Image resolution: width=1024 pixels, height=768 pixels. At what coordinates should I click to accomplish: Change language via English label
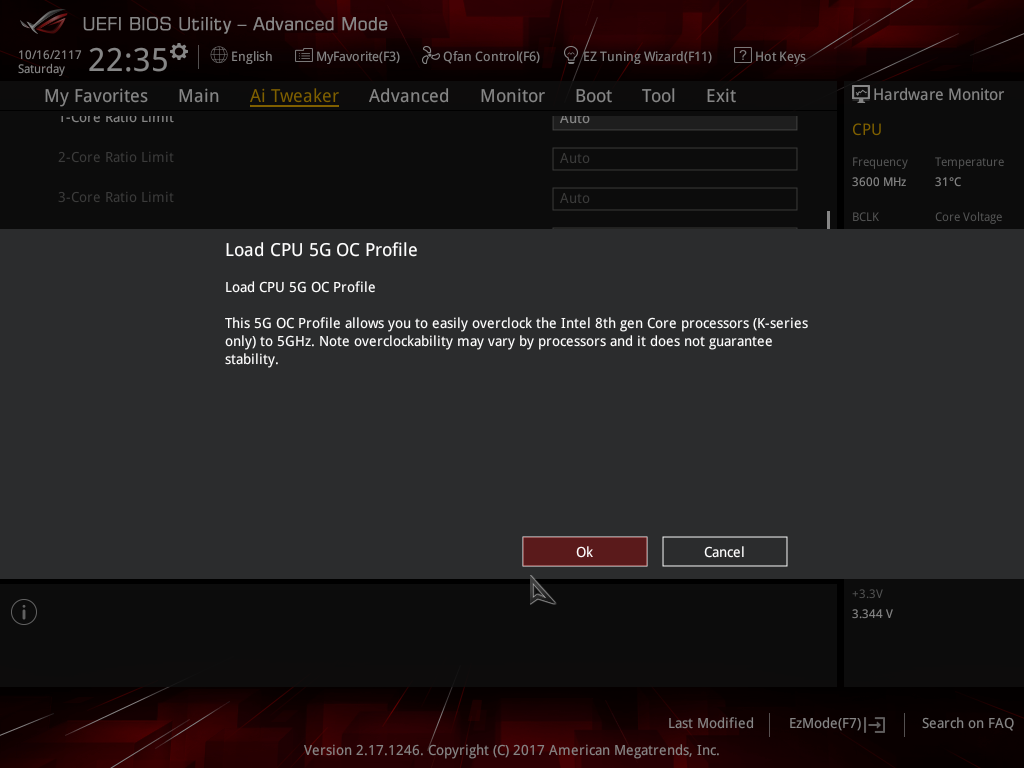click(251, 56)
